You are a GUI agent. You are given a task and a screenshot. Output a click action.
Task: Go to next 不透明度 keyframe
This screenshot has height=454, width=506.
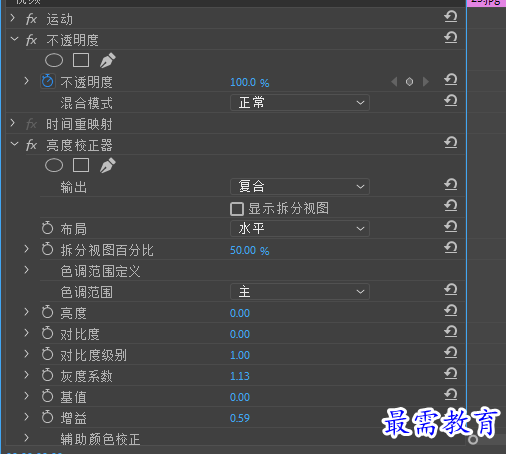pyautogui.click(x=426, y=82)
